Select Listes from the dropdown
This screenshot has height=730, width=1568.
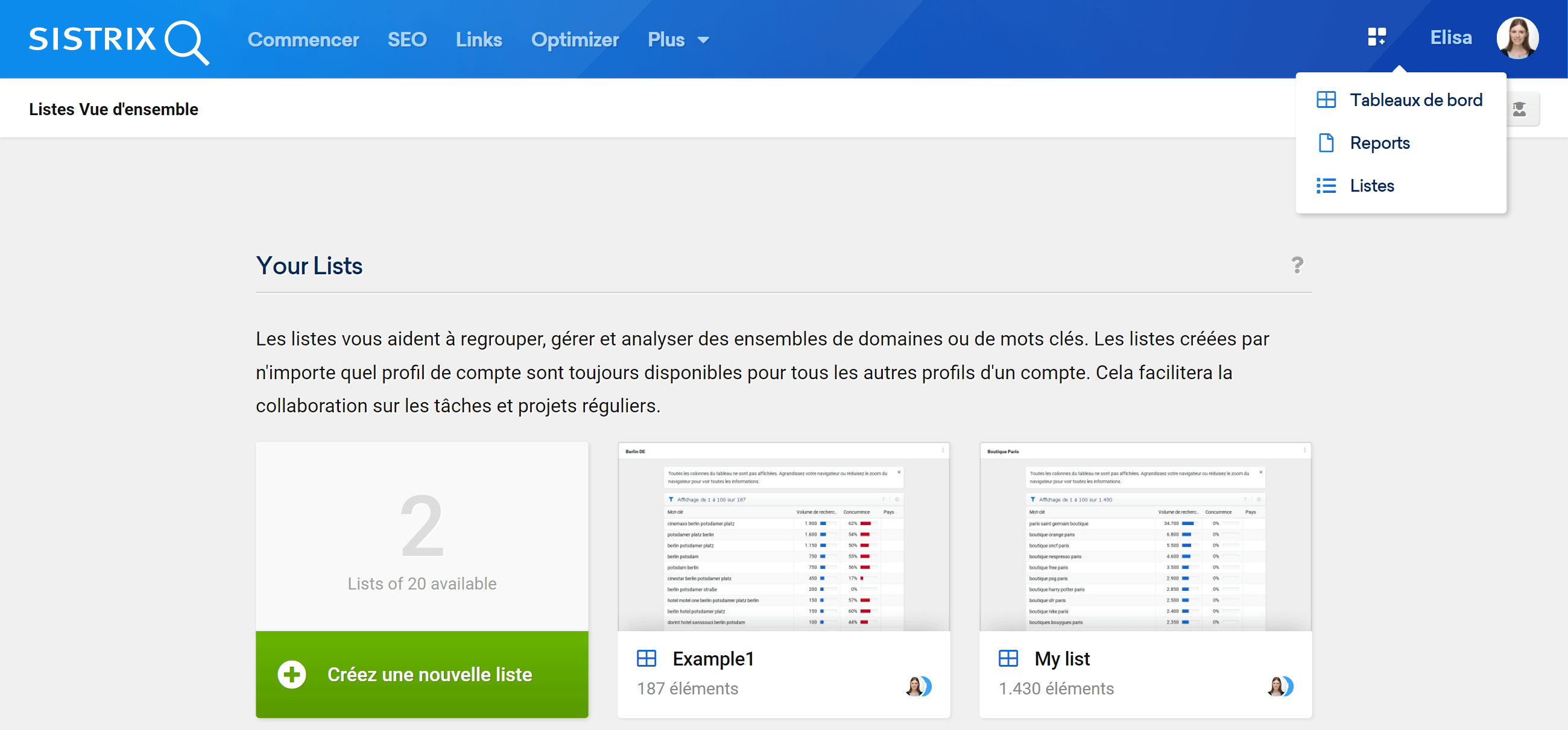[1400, 186]
